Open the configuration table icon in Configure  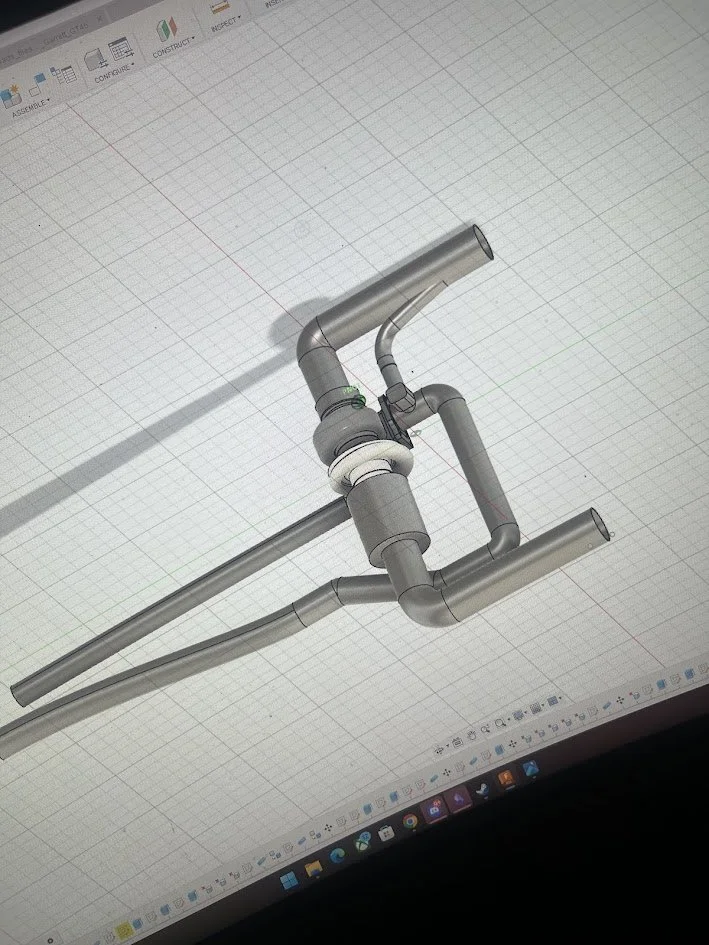tap(121, 49)
